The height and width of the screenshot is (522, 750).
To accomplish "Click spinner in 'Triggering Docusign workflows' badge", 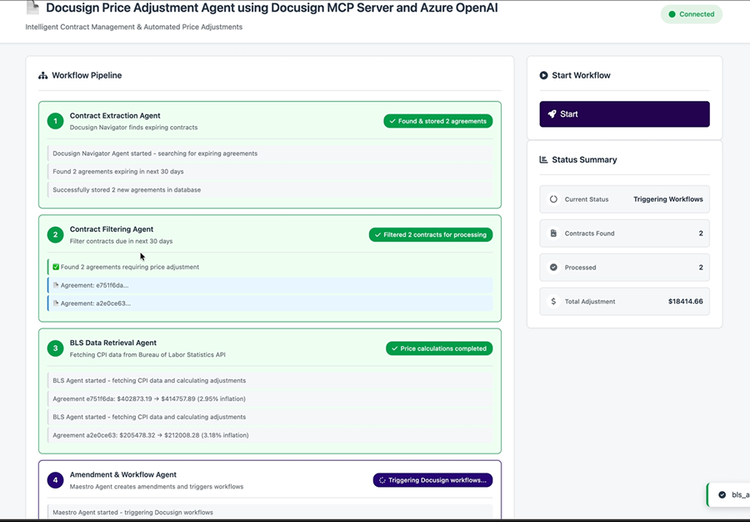I will click(x=382, y=480).
